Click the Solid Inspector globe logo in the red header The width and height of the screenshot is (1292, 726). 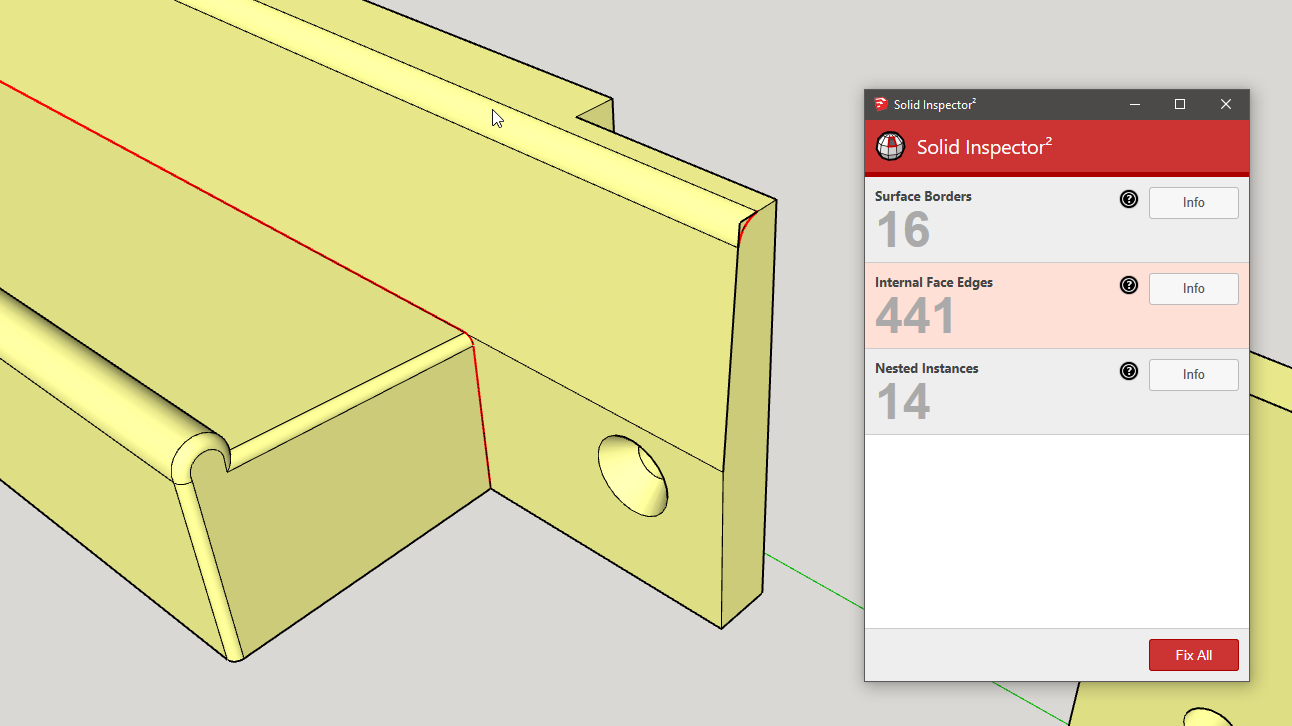[x=890, y=147]
